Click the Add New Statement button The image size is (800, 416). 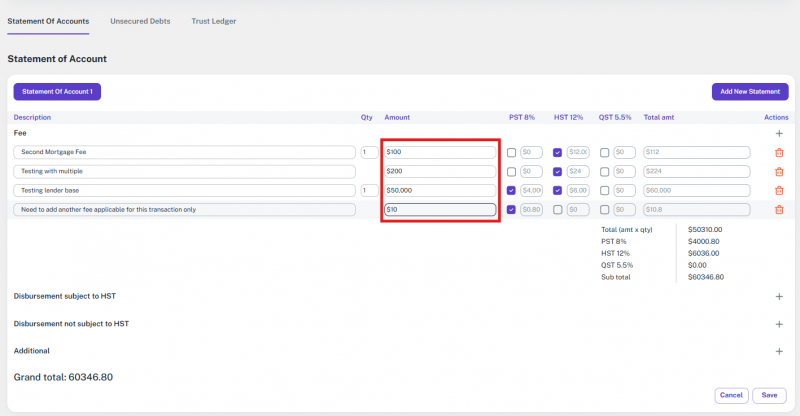tap(750, 92)
